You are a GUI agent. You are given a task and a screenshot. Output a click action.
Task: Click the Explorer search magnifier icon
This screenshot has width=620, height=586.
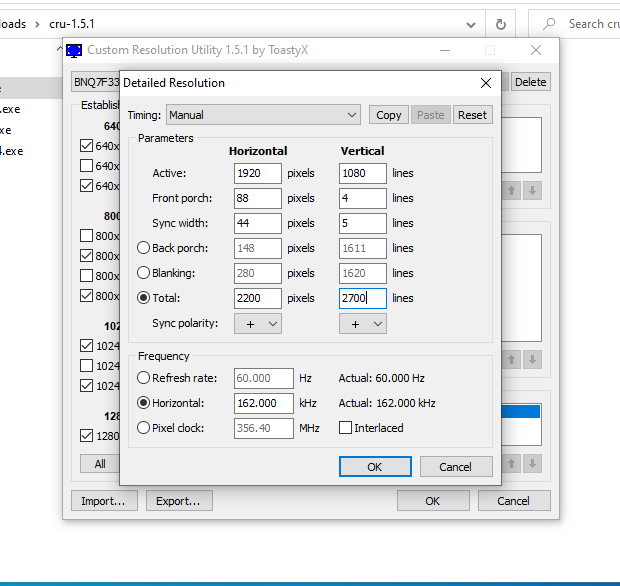(549, 23)
